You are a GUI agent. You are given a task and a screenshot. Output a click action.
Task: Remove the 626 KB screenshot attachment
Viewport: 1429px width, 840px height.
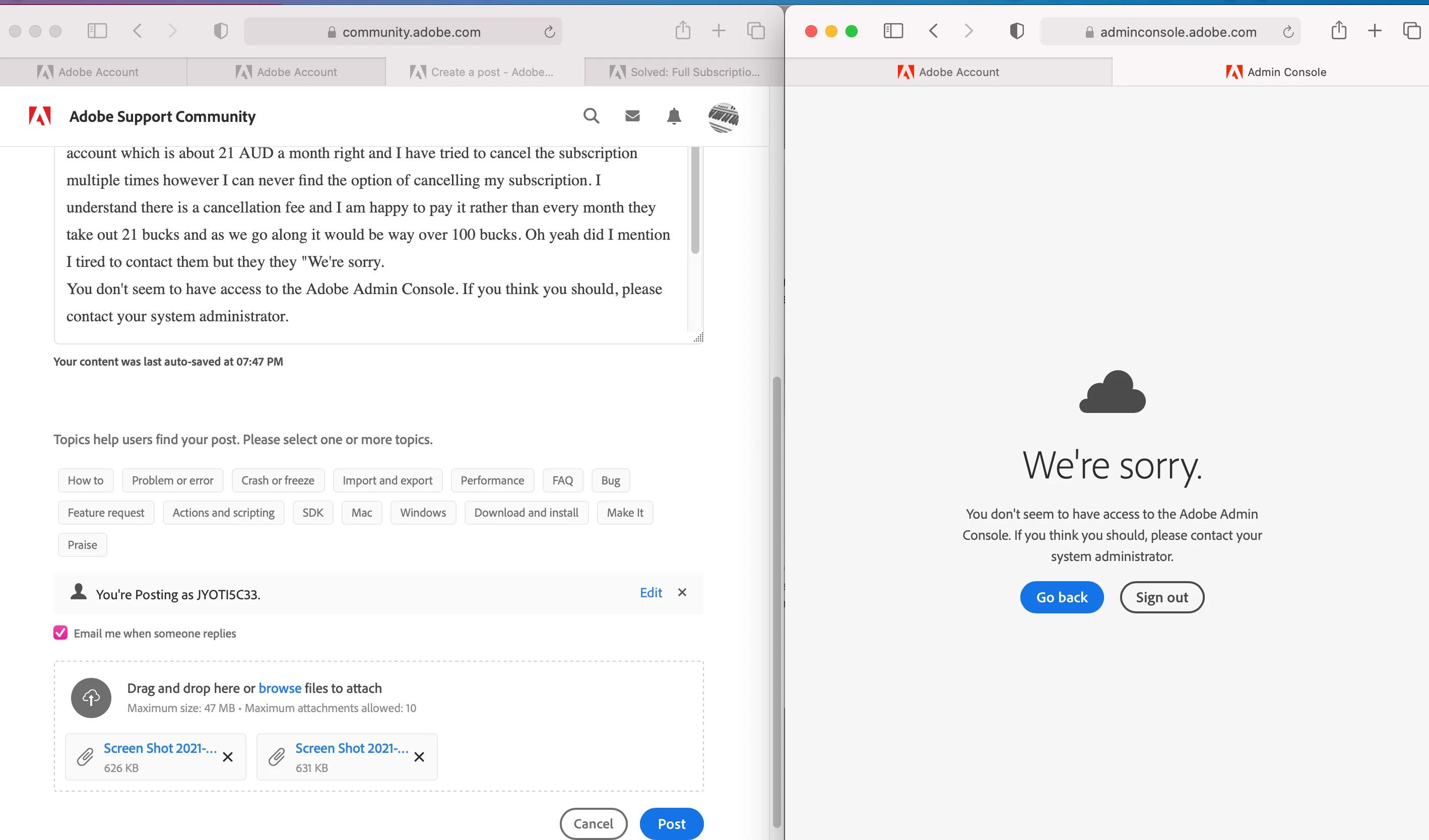[x=227, y=757]
